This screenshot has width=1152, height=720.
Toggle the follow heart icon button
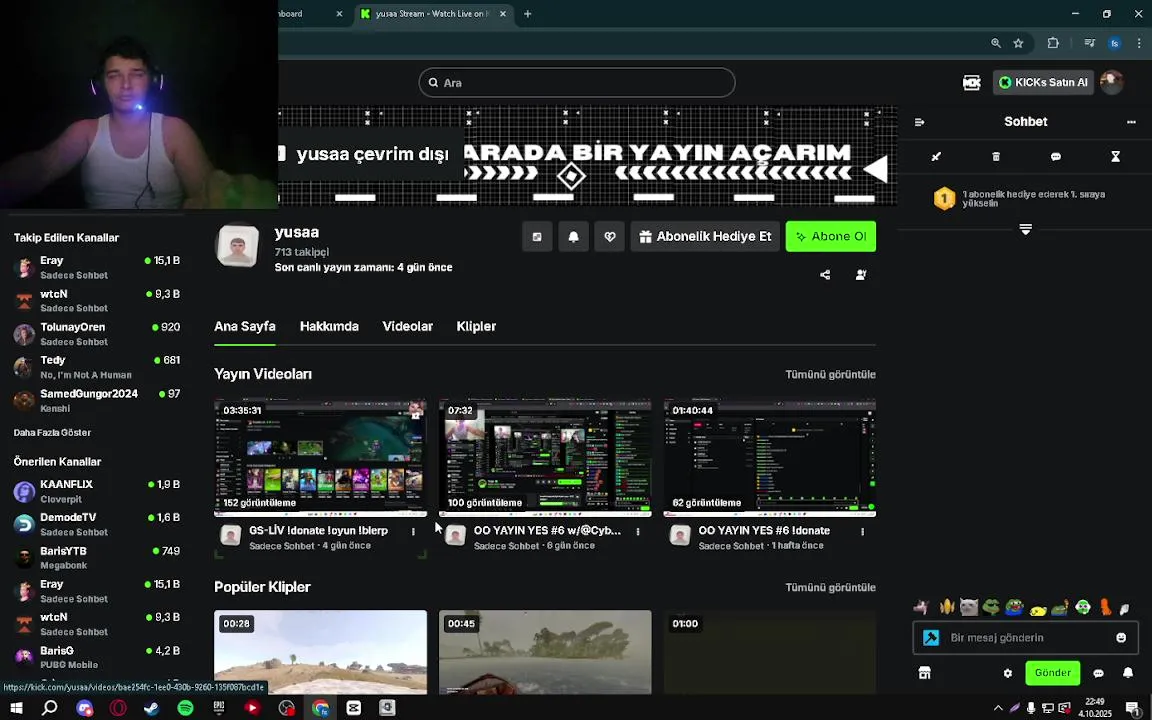coord(609,237)
